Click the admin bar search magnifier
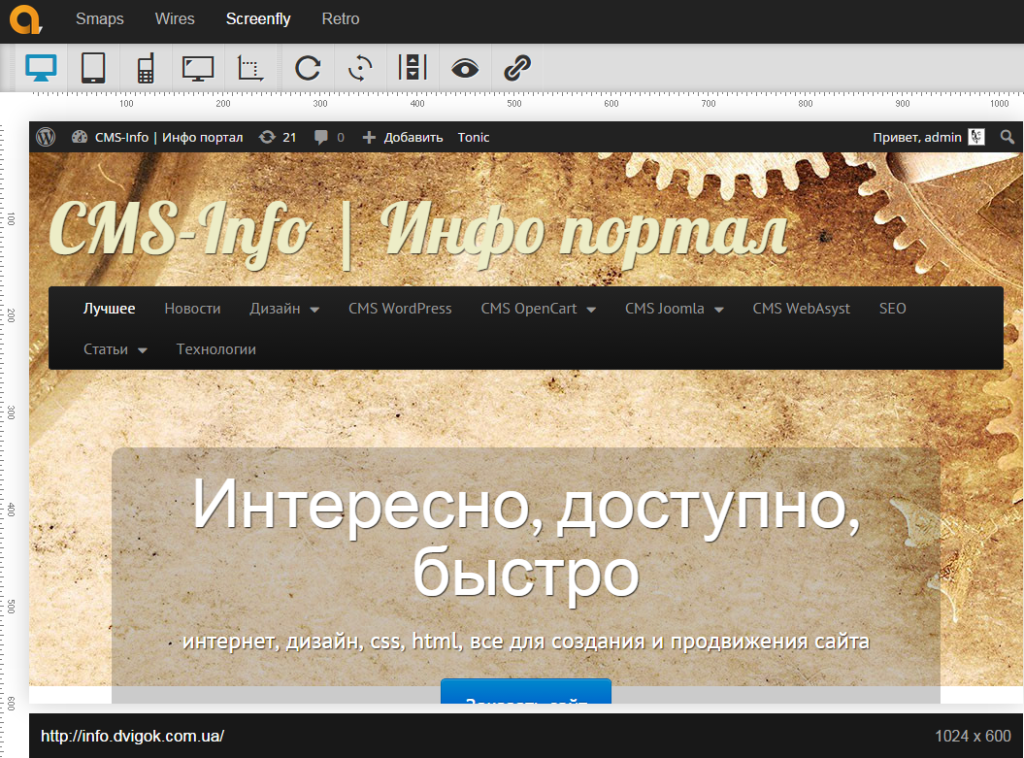 [x=1007, y=137]
